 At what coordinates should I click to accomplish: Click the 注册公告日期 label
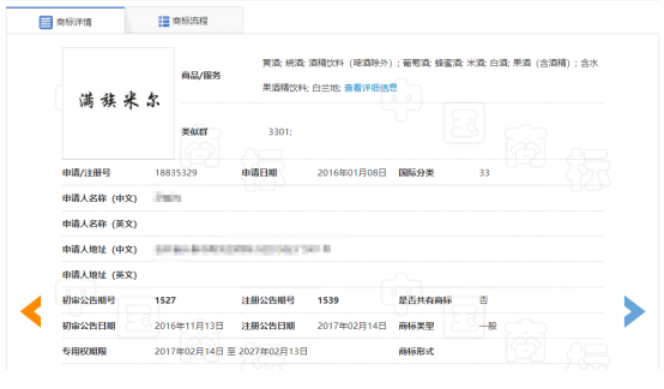[x=268, y=326]
